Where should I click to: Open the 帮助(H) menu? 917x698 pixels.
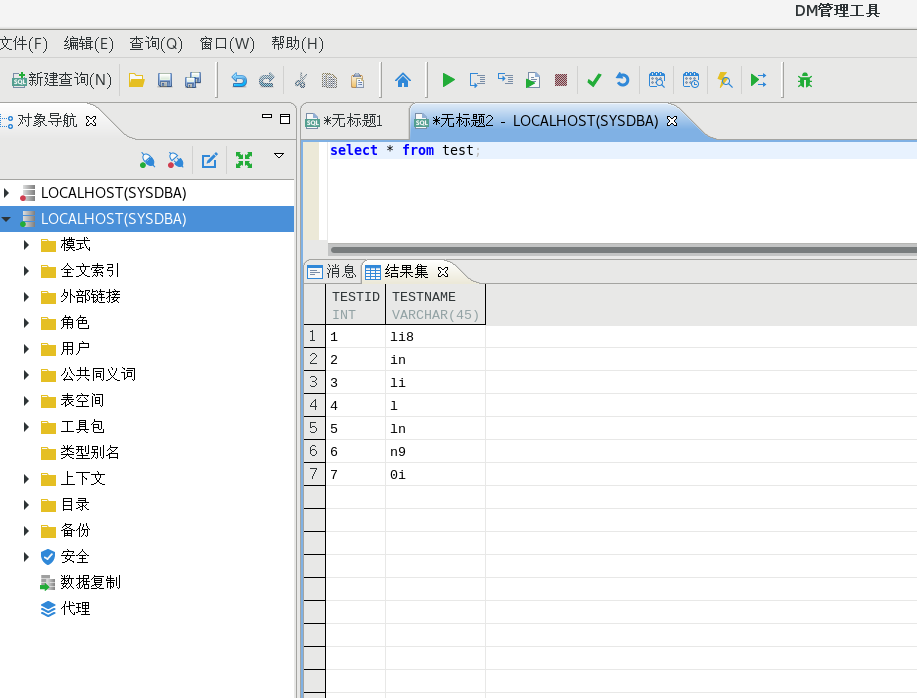(x=297, y=44)
